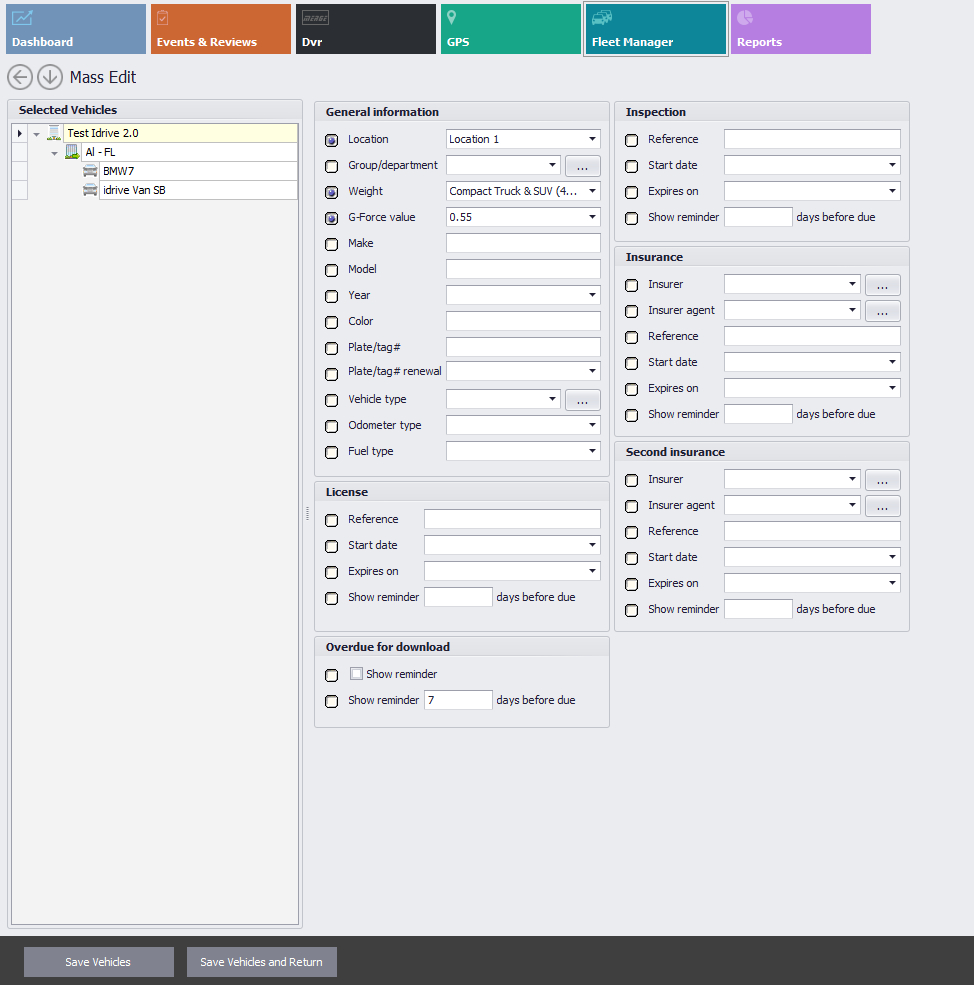Open Vehicle type browse ellipsis button
974x985 pixels.
582,400
